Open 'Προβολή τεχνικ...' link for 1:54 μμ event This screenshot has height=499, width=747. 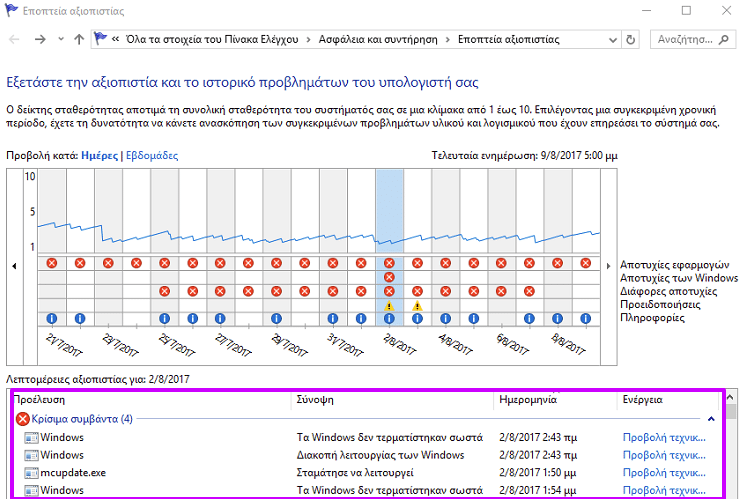664,490
